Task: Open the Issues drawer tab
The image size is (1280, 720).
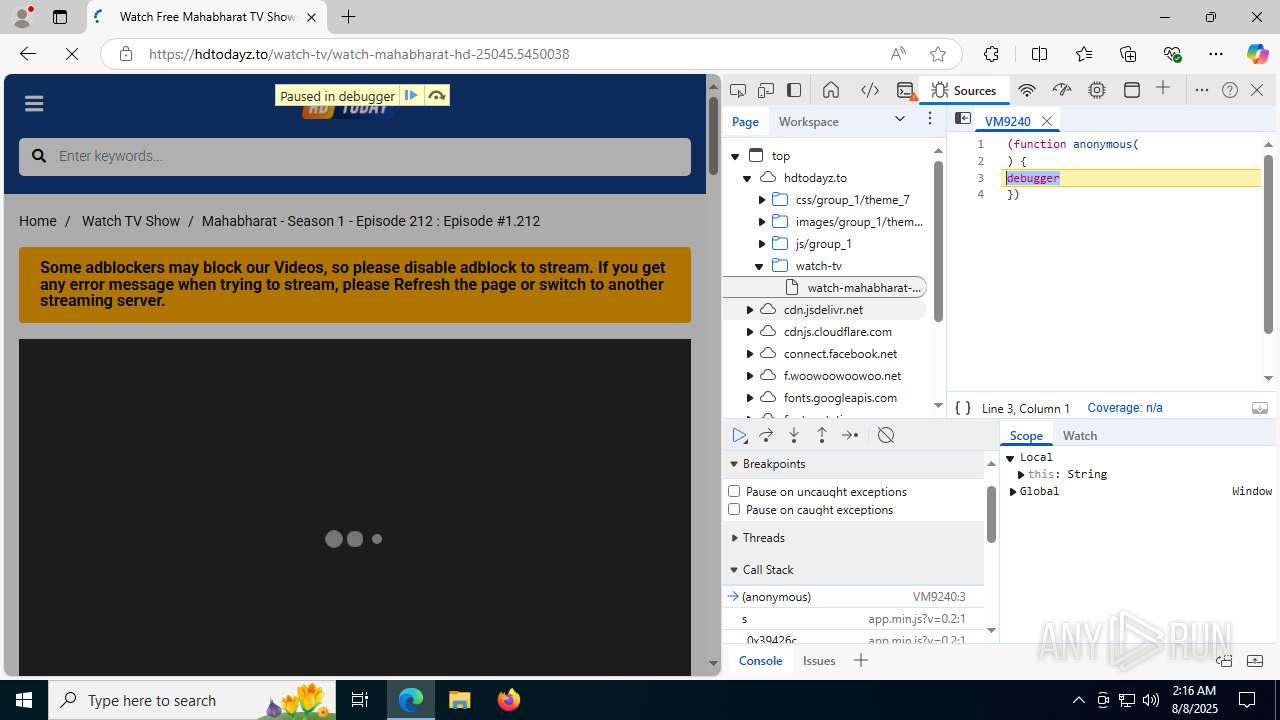Action: point(819,660)
